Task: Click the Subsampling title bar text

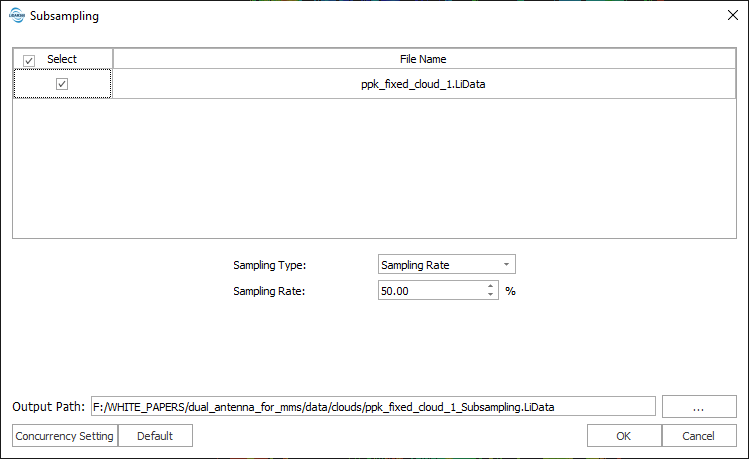Action: 65,16
